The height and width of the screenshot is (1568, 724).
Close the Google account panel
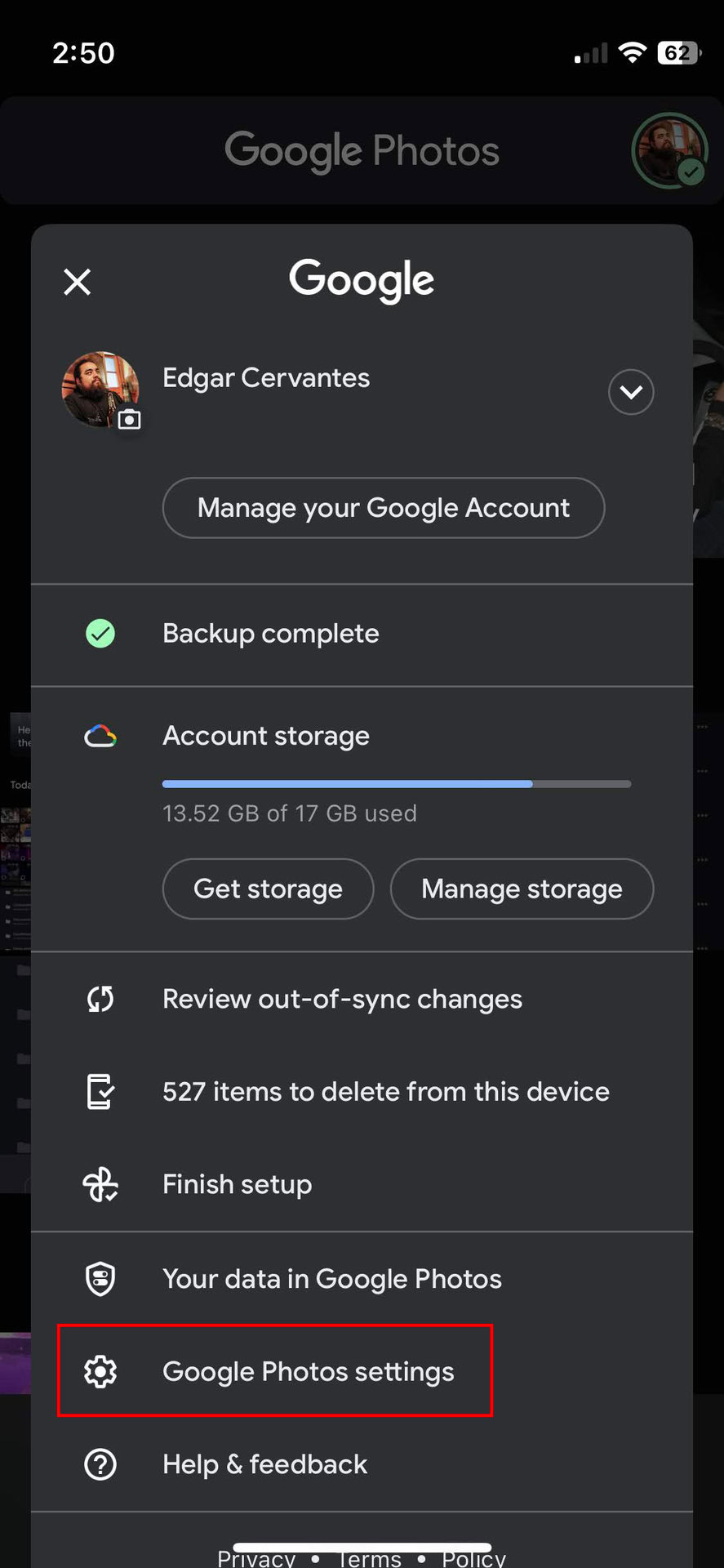tap(78, 282)
